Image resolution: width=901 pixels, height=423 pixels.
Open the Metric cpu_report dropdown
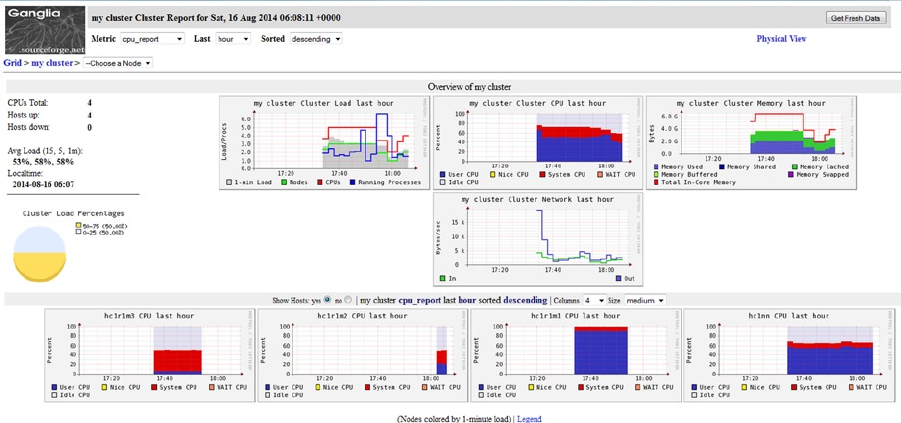[x=152, y=39]
